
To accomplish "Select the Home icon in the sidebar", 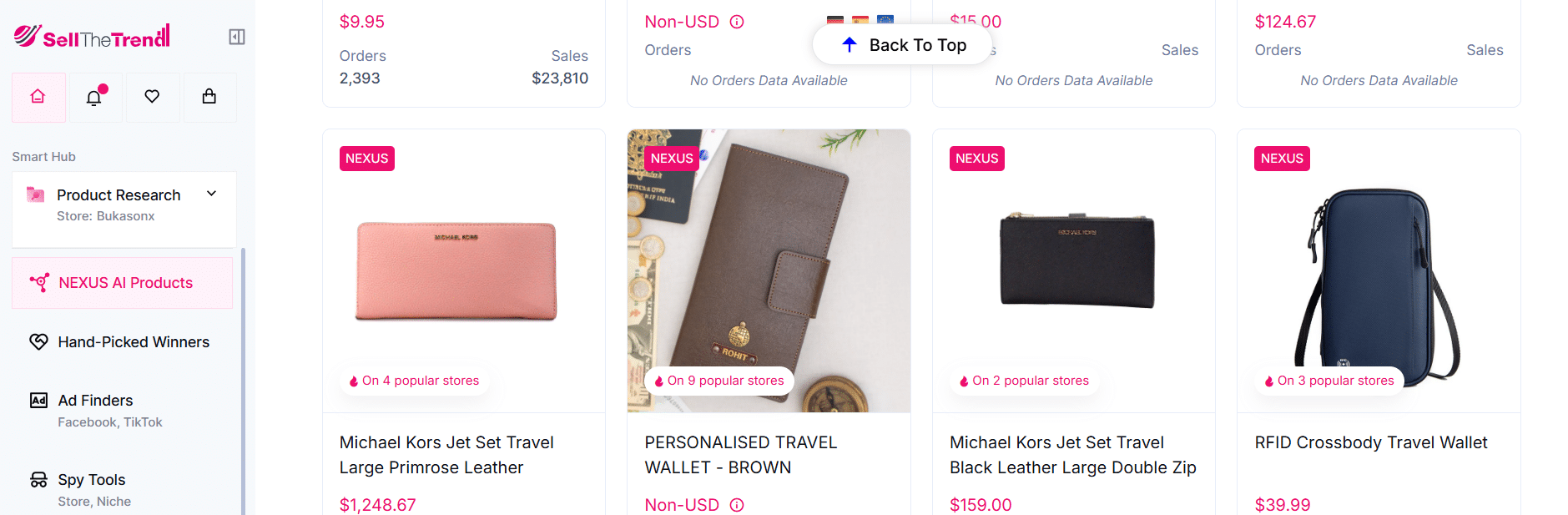I will [38, 97].
